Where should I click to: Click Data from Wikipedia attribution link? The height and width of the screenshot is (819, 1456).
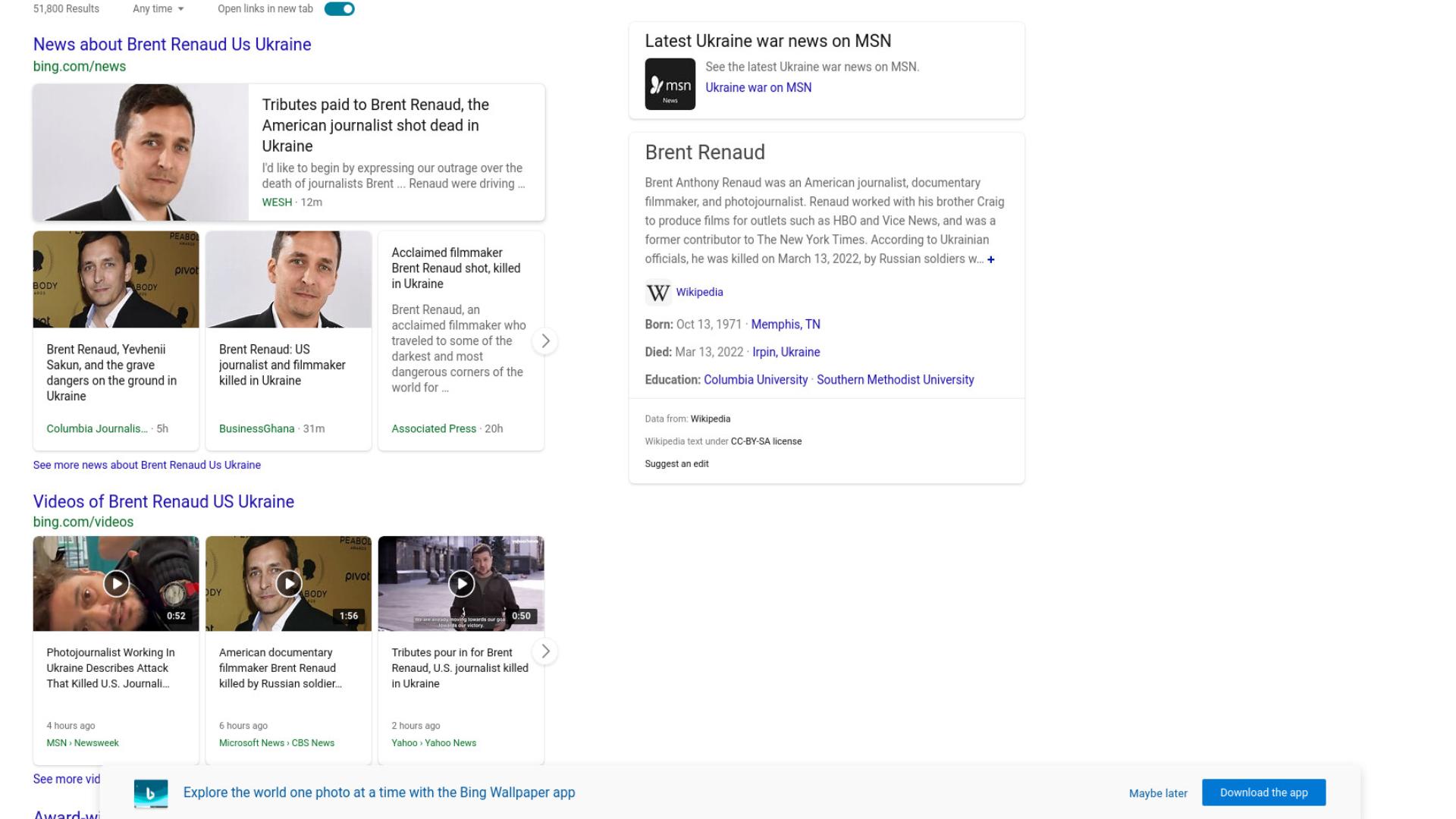coord(711,419)
